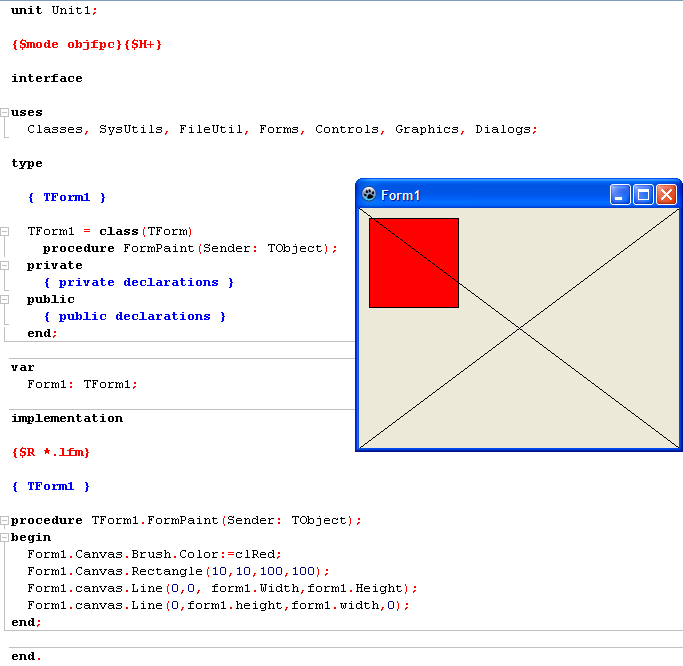
Task: Collapse the private section fold marker
Action: point(4,265)
